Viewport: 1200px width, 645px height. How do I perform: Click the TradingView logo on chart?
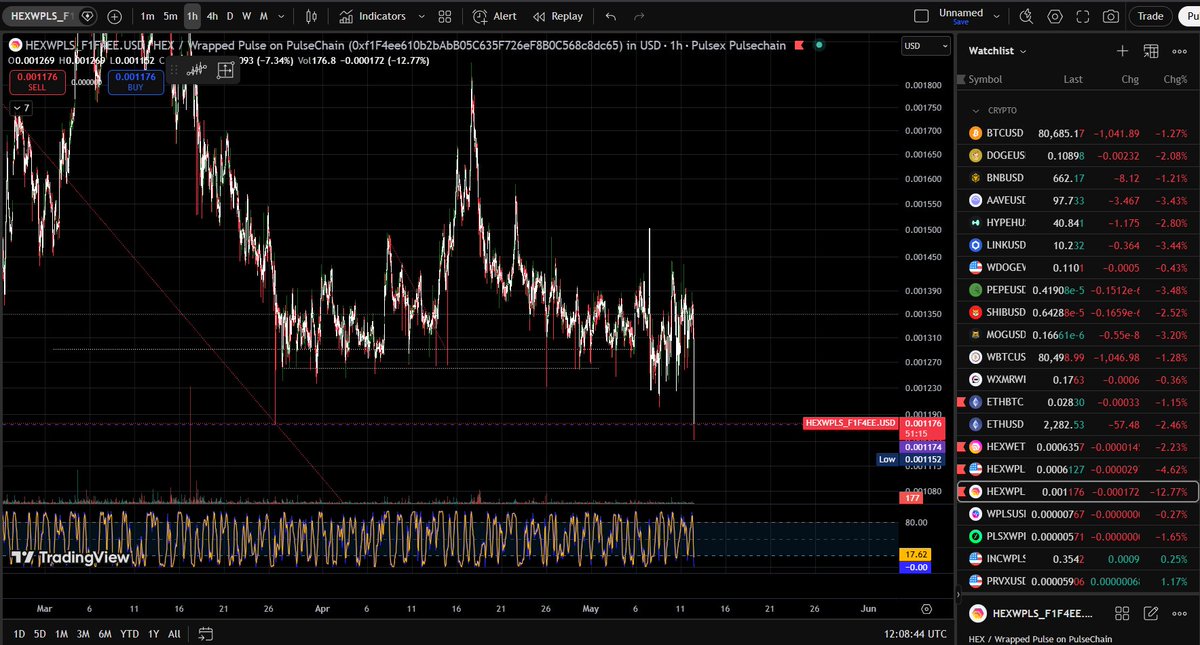coord(70,558)
